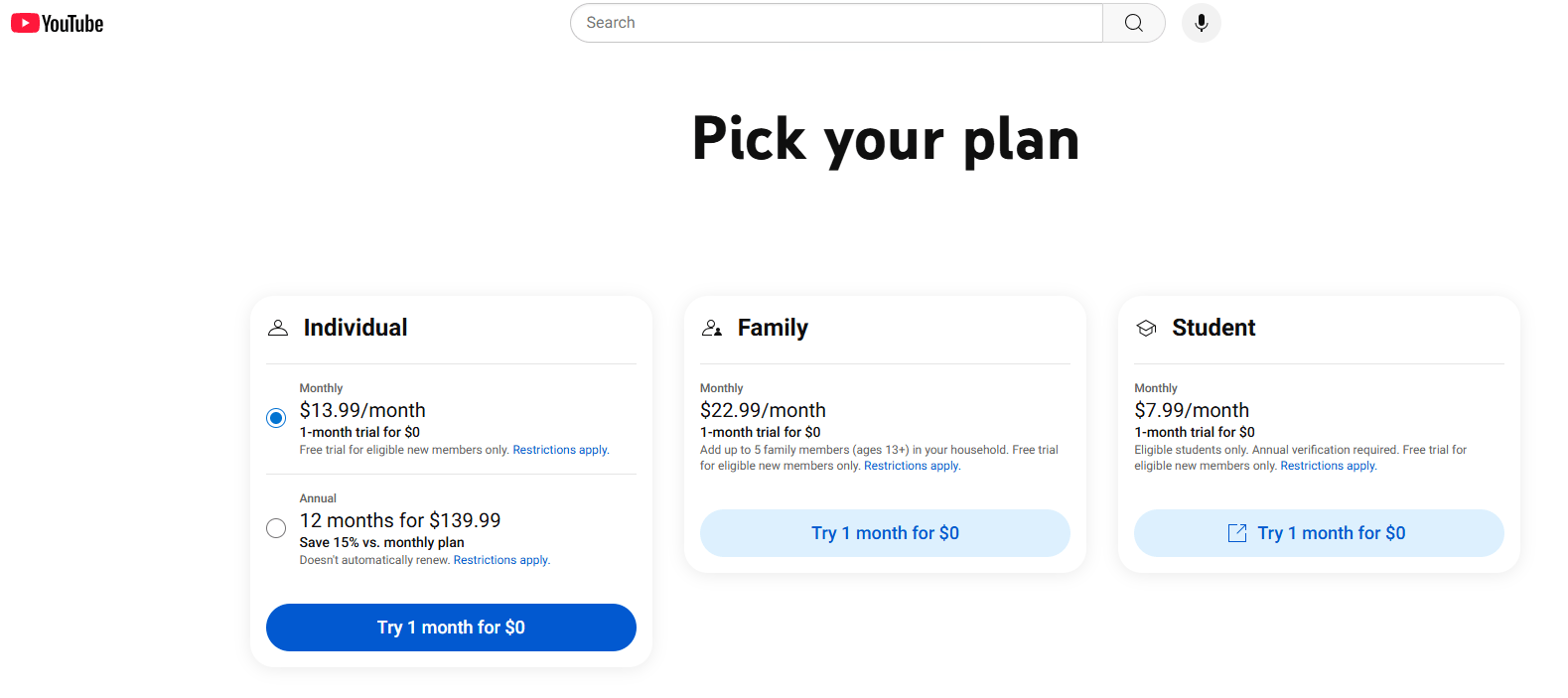Click the external link icon in the Student trial button

(1236, 532)
